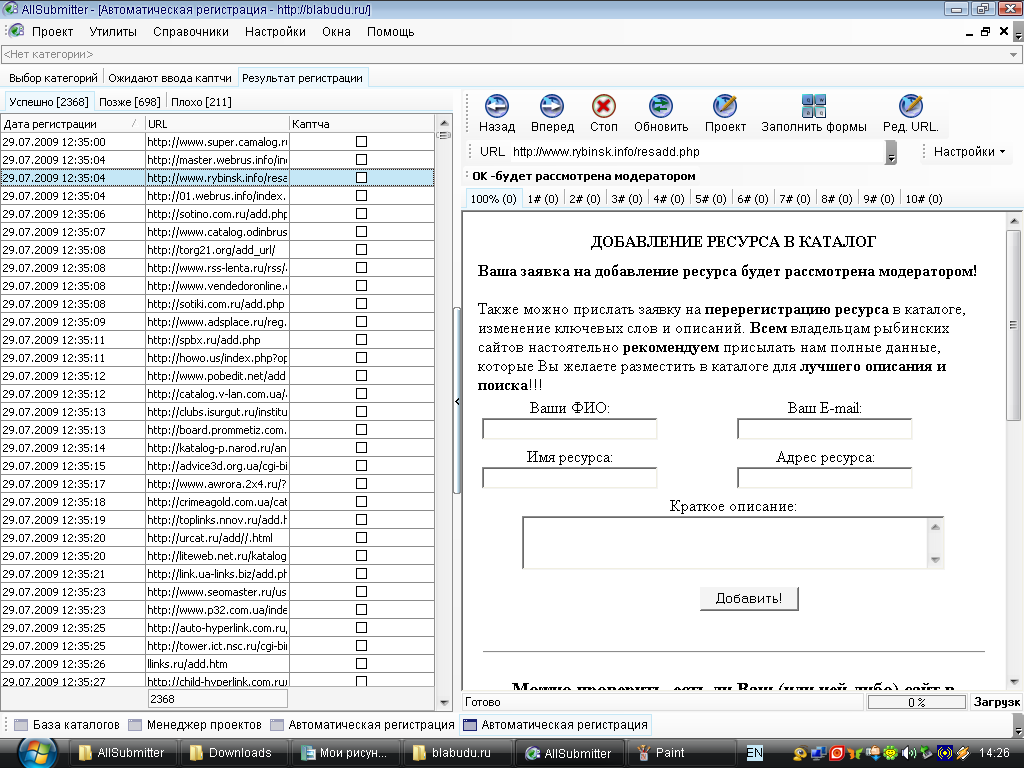This screenshot has width=1024, height=768.
Task: Check captcha box in rybinsk.info row
Action: (362, 178)
